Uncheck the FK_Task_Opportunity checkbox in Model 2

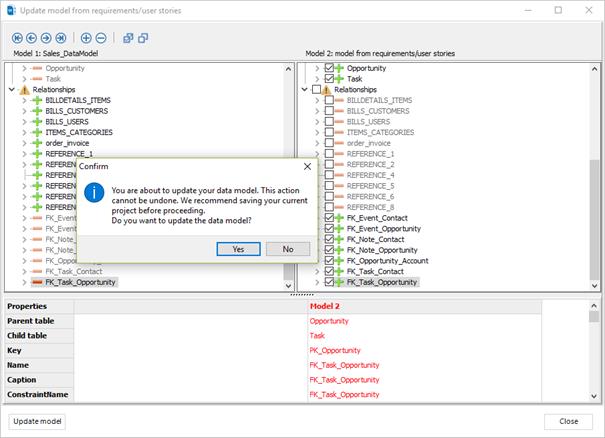point(329,282)
